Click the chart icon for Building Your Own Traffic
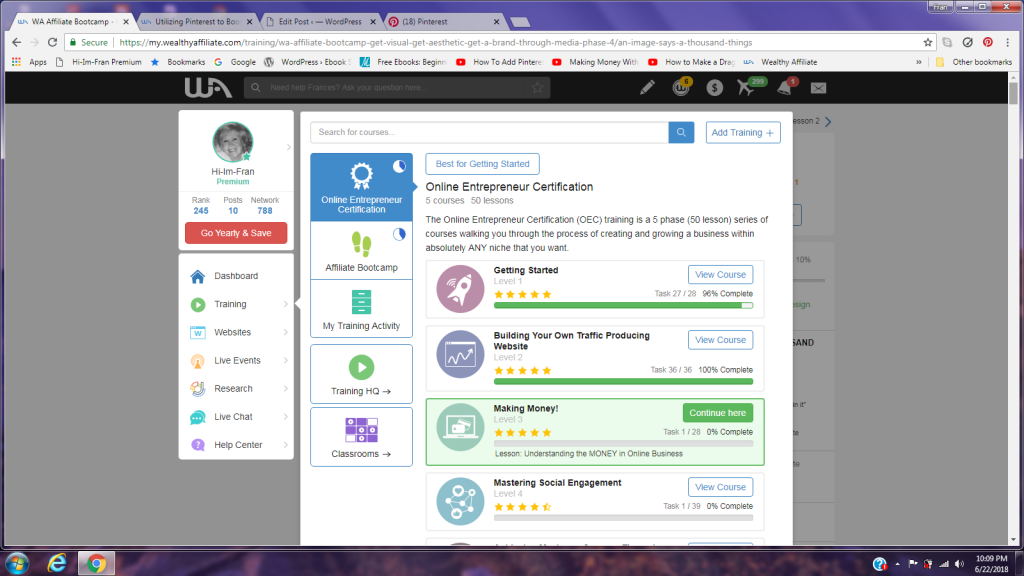This screenshot has height=576, width=1024. click(x=460, y=355)
